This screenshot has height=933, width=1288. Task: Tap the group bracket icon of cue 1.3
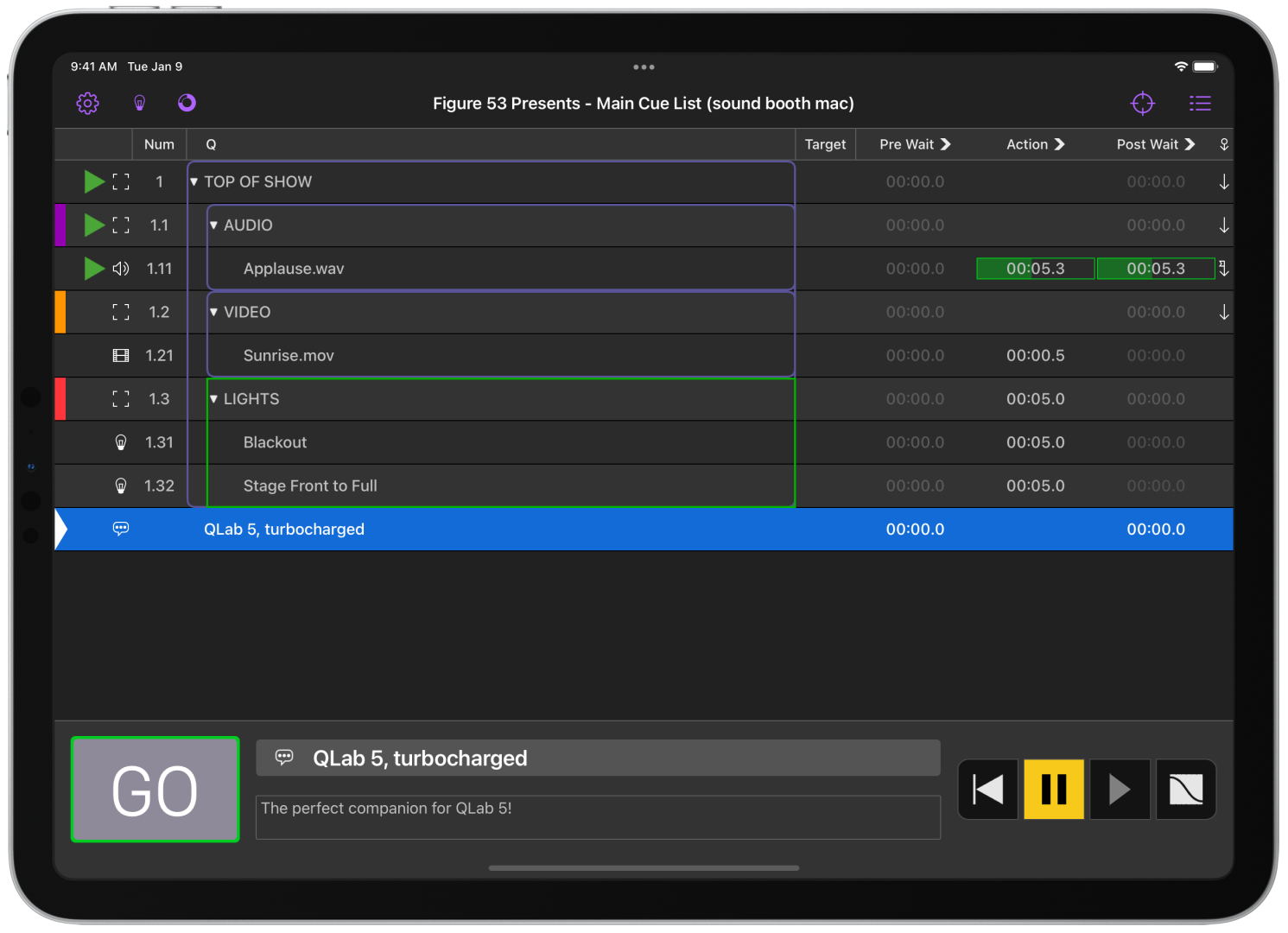coord(121,399)
